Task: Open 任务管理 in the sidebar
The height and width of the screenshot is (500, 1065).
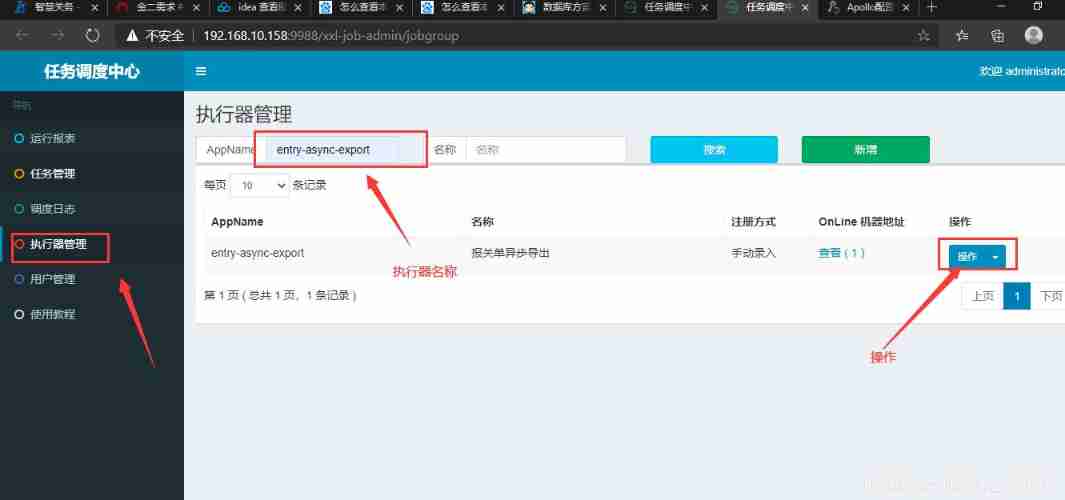Action: click(x=53, y=174)
